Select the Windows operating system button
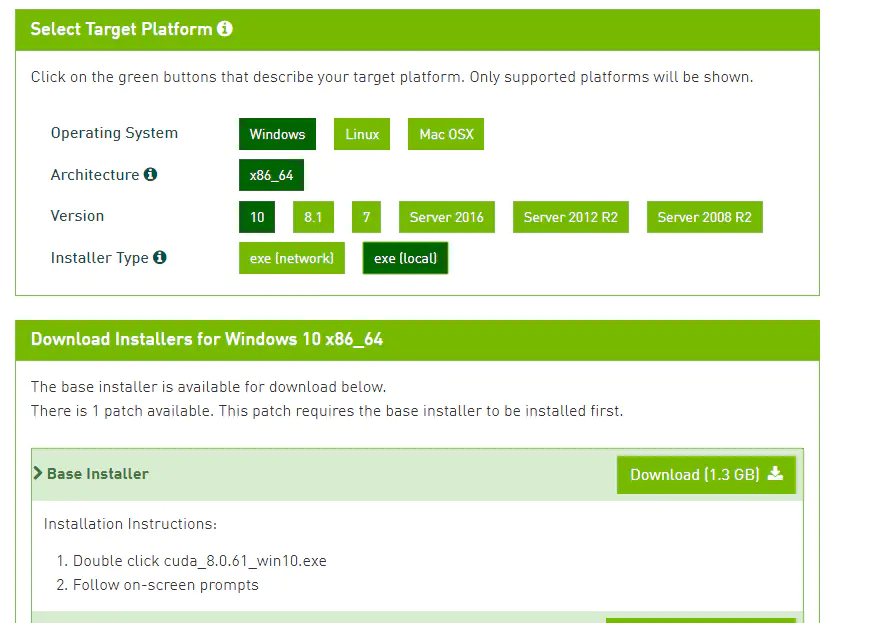893x623 pixels. (277, 134)
